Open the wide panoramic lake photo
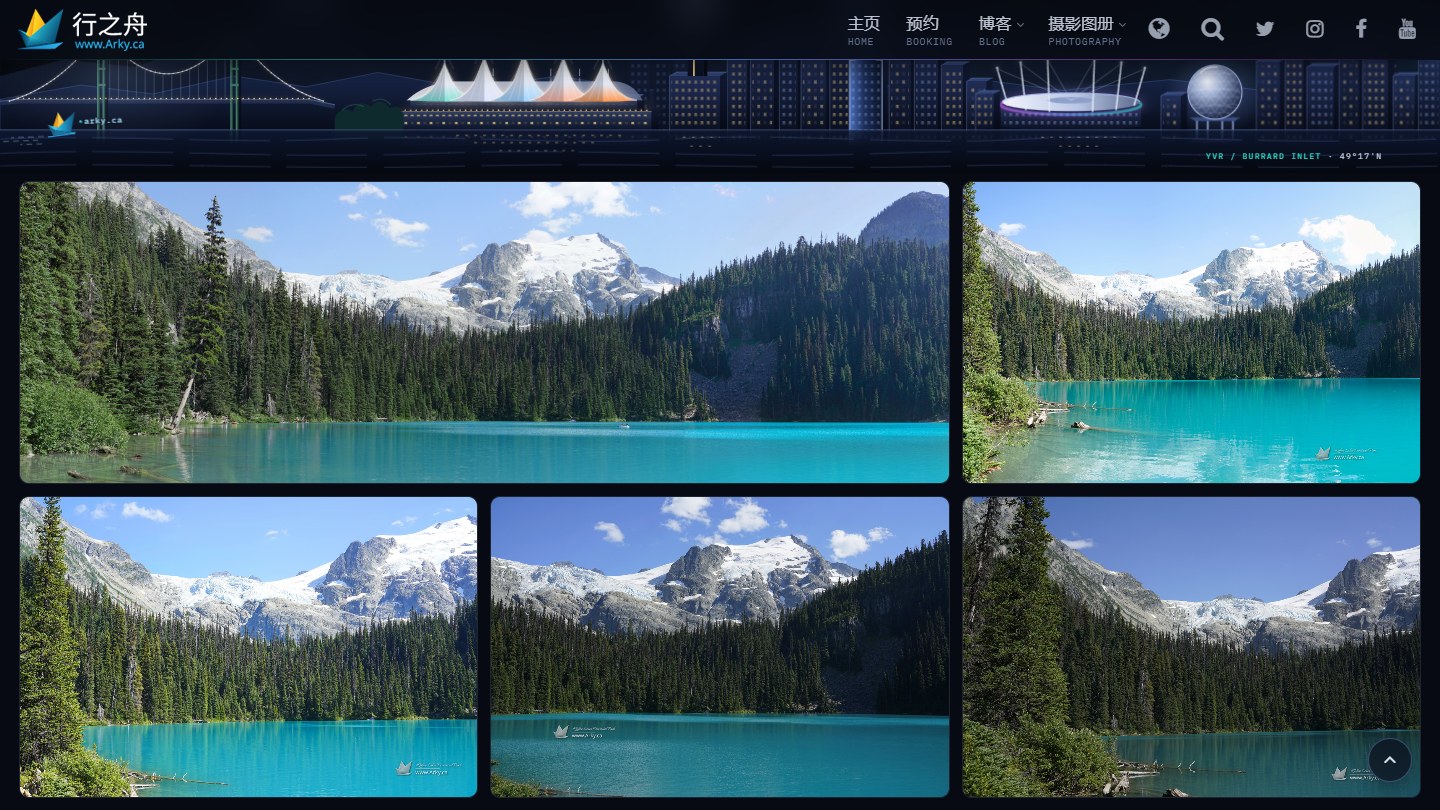The image size is (1440, 810). click(x=484, y=332)
